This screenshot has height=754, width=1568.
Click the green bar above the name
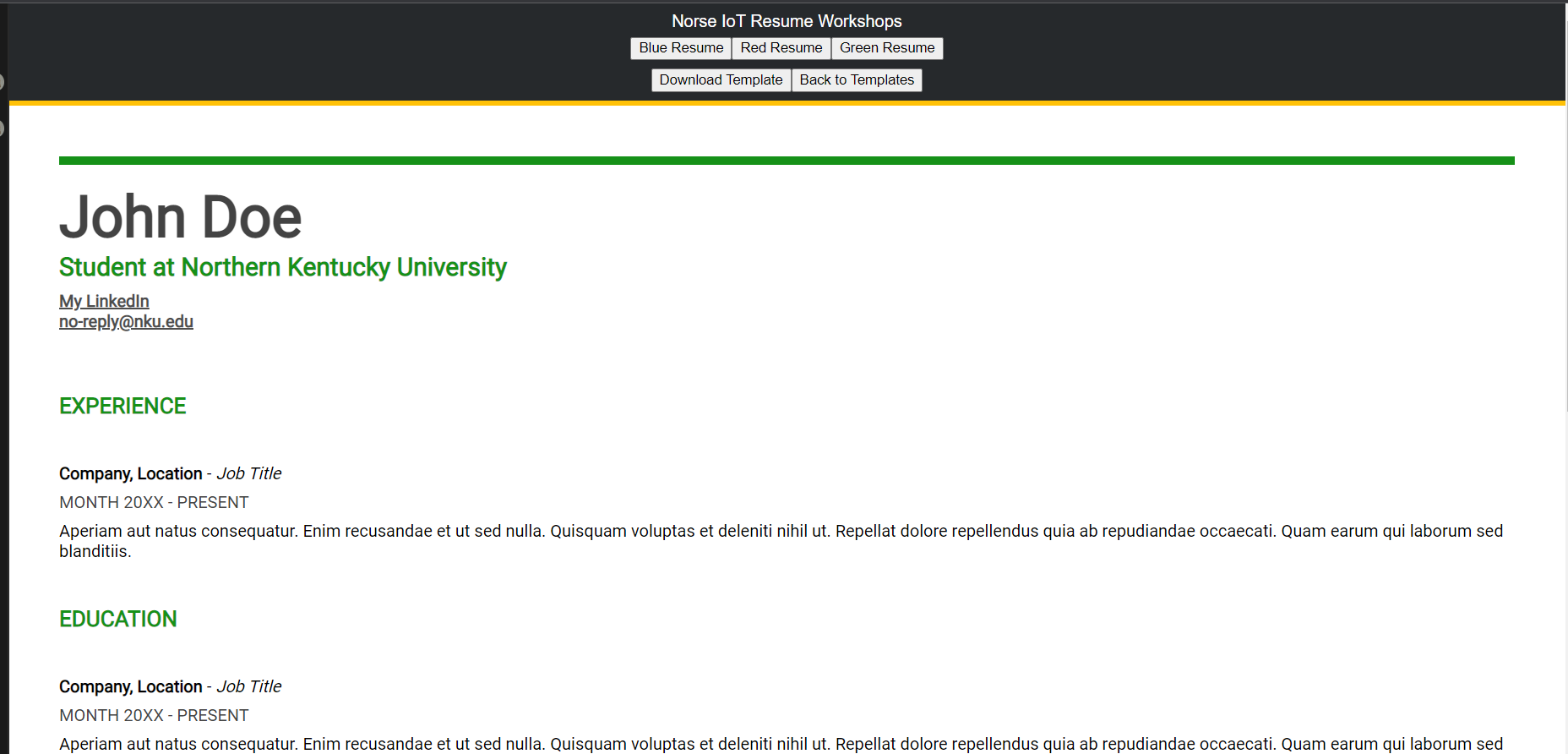(787, 161)
